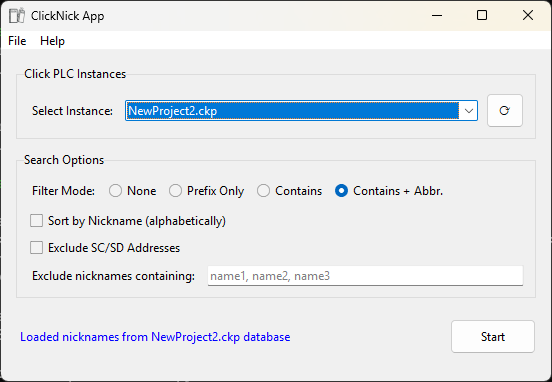Click the Exclude nicknames containing label

[113, 276]
